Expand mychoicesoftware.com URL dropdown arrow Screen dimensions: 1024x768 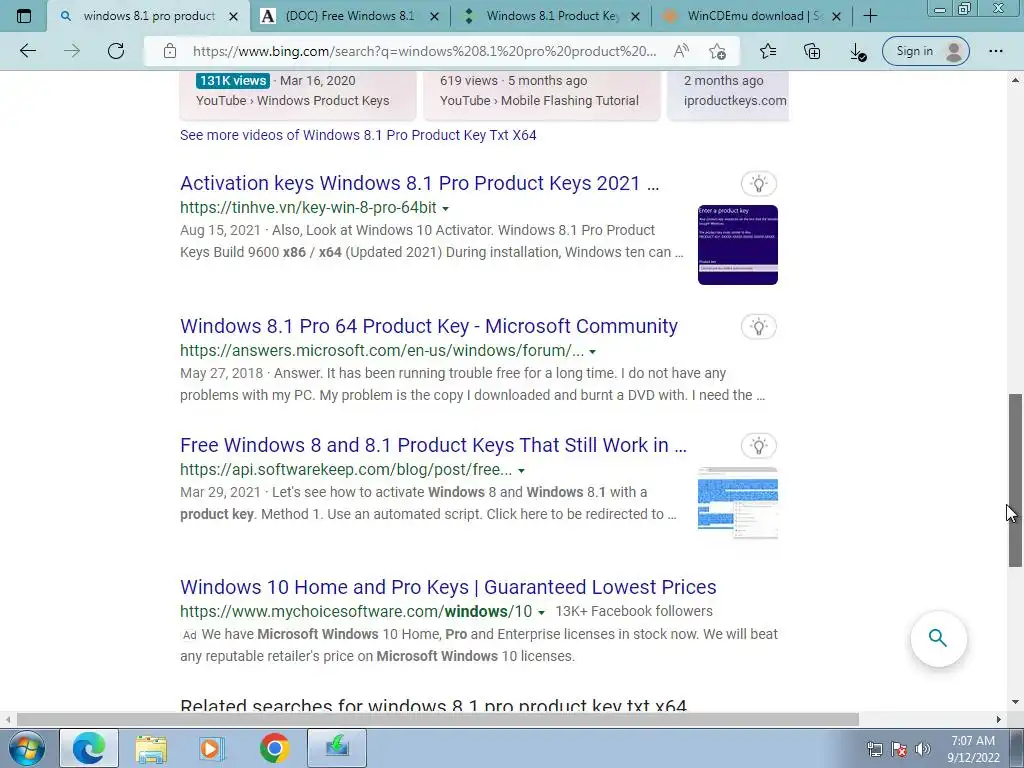(541, 613)
